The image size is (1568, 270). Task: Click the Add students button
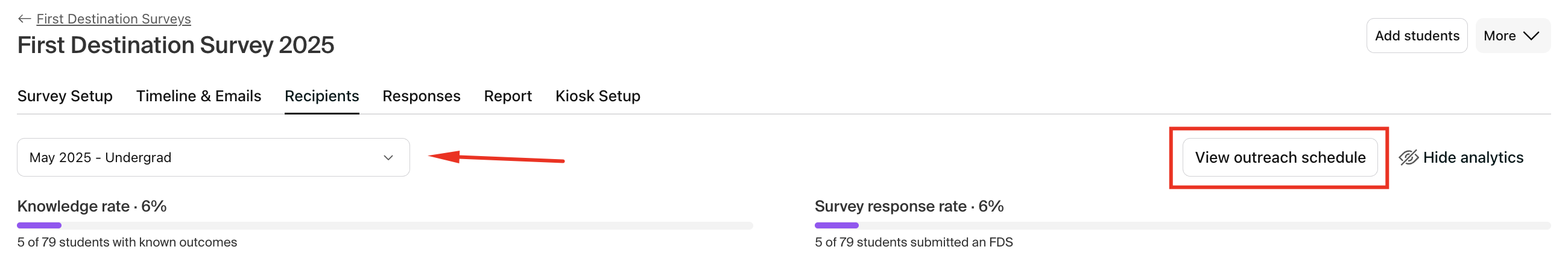coord(1417,36)
